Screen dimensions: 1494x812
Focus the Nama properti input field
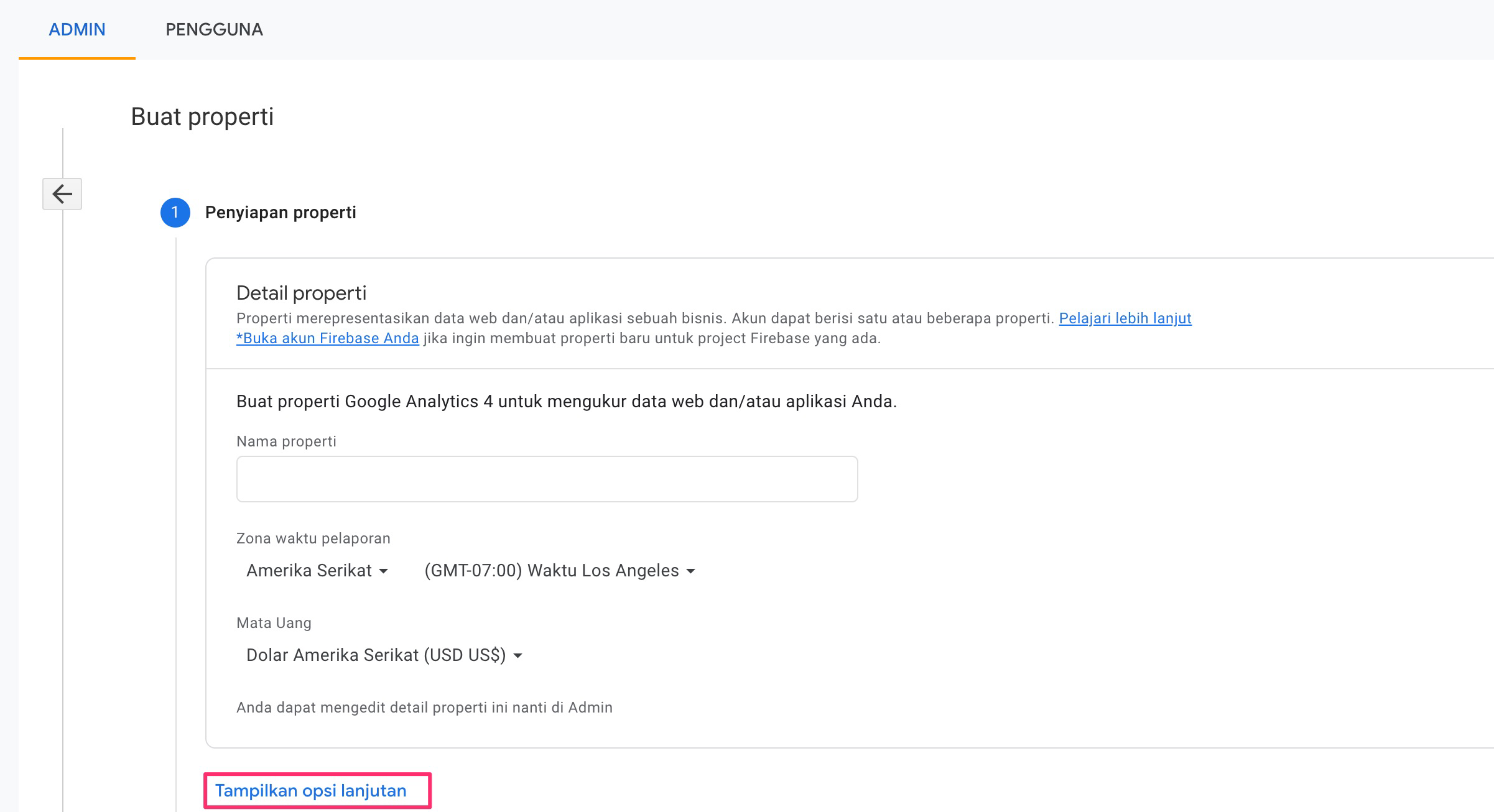pyautogui.click(x=547, y=479)
